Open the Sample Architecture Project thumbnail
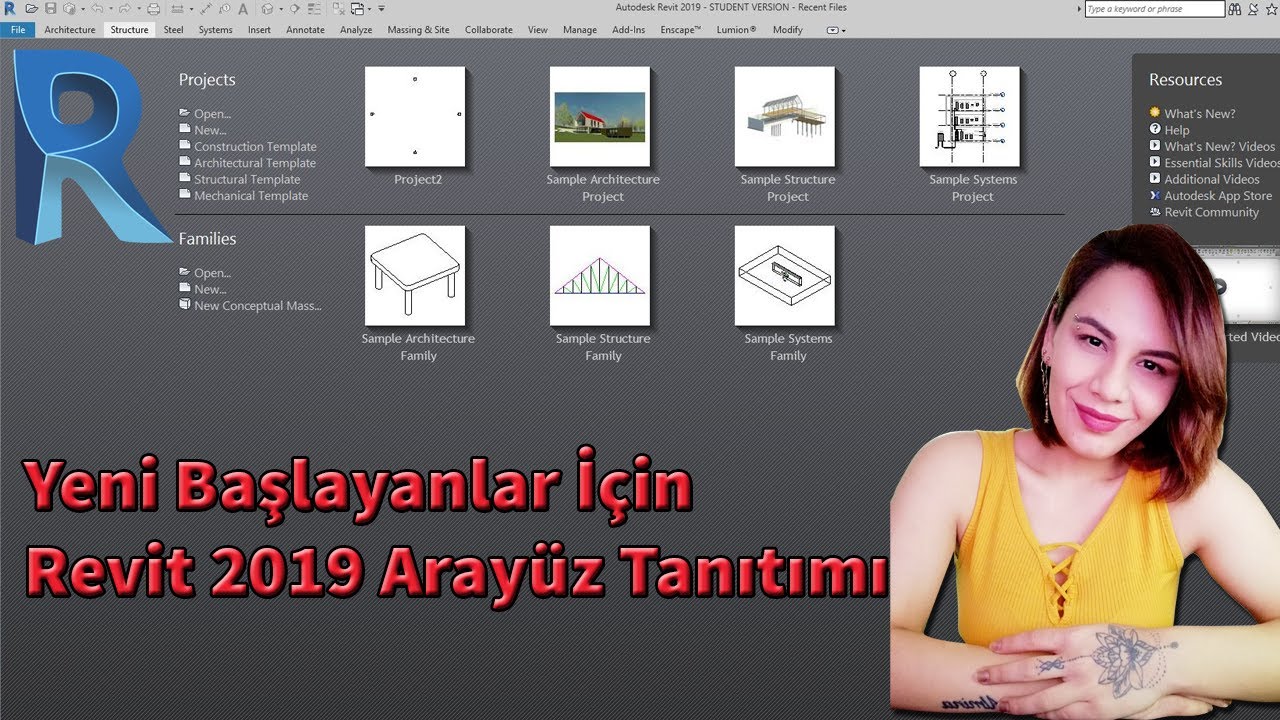The width and height of the screenshot is (1280, 720). click(600, 117)
